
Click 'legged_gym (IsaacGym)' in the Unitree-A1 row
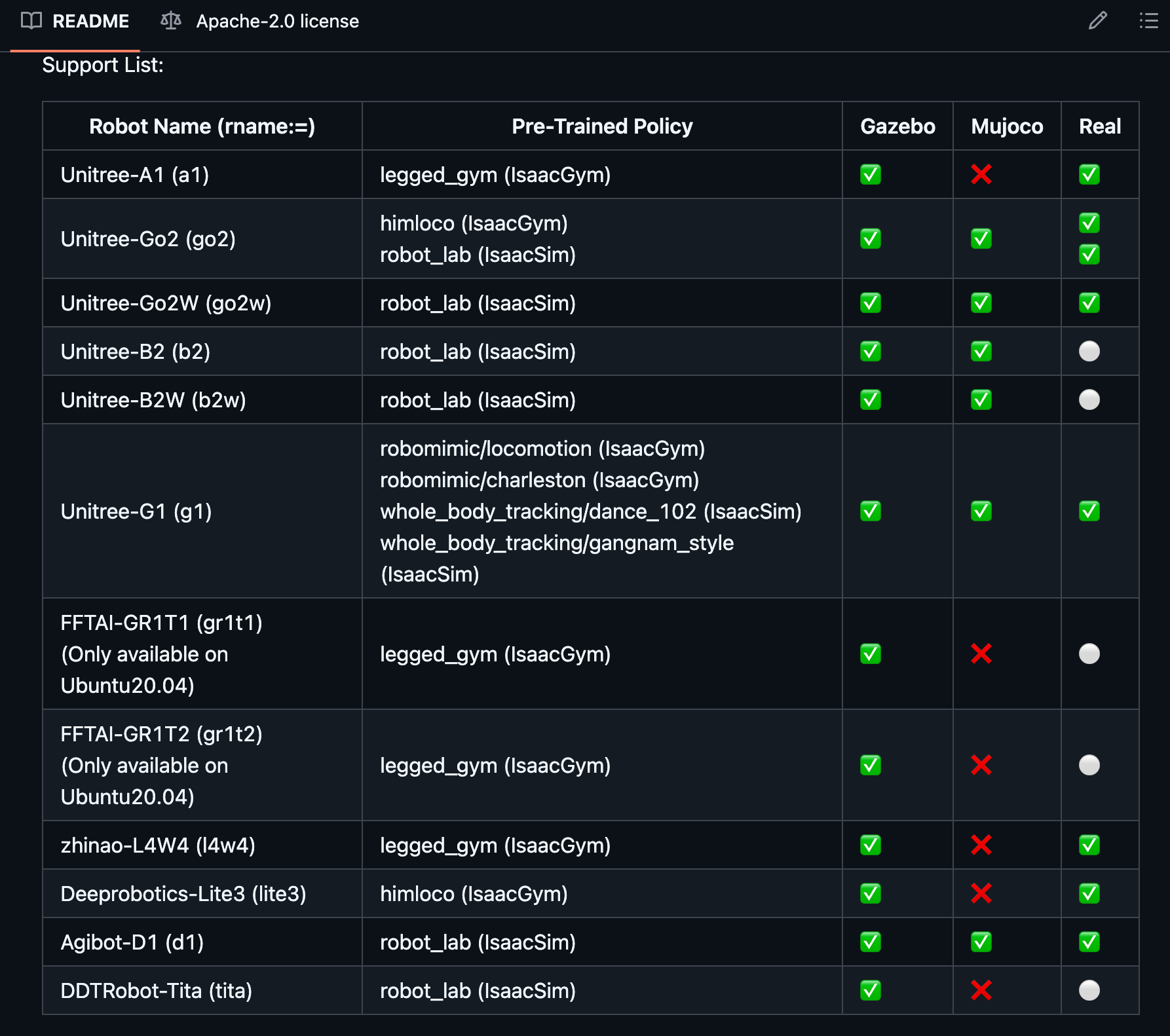(x=495, y=175)
